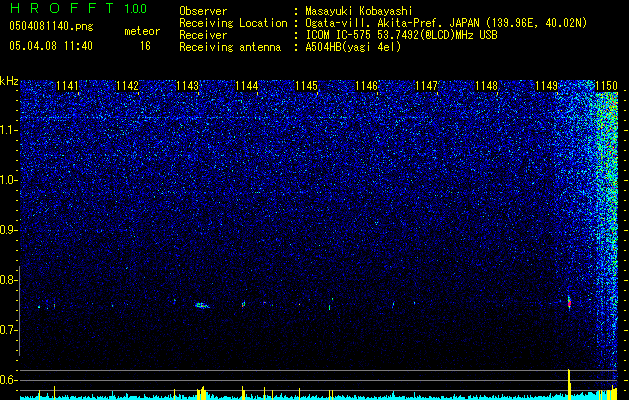
Task: Click the Receiving antenna label
Action: (x=230, y=47)
